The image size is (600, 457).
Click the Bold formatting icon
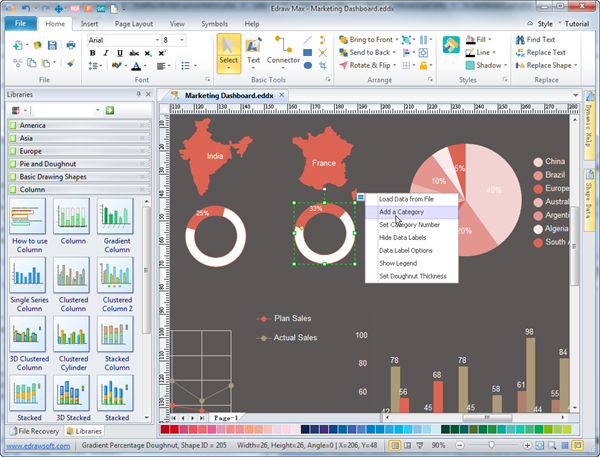point(93,53)
